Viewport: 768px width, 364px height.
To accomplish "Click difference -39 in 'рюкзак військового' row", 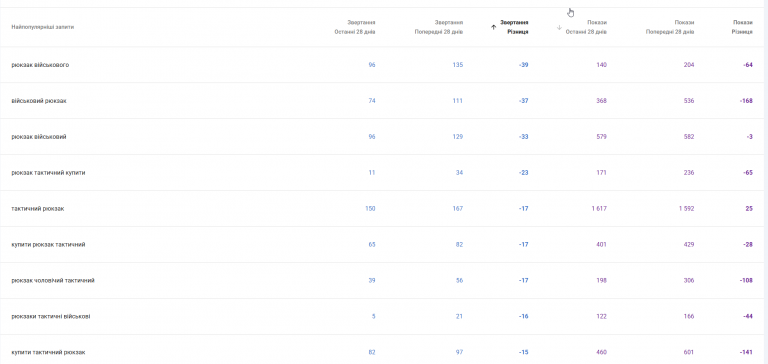I will coord(524,65).
